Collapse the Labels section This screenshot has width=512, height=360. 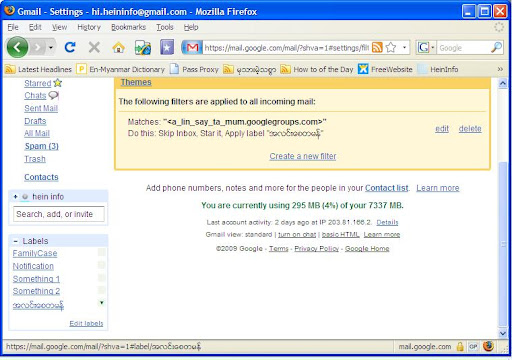tap(16, 241)
